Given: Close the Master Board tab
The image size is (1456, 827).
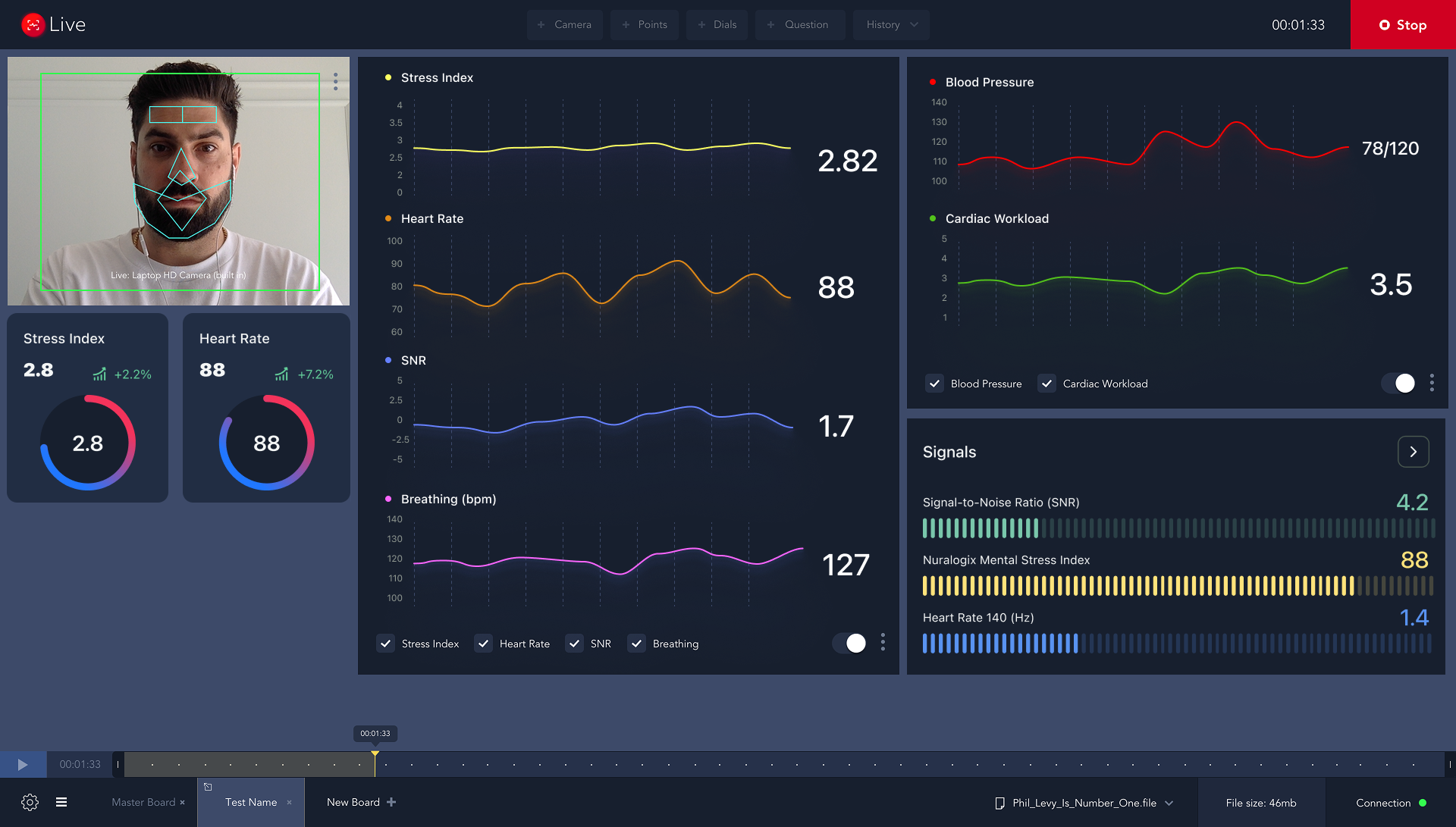Looking at the screenshot, I should pos(183,803).
